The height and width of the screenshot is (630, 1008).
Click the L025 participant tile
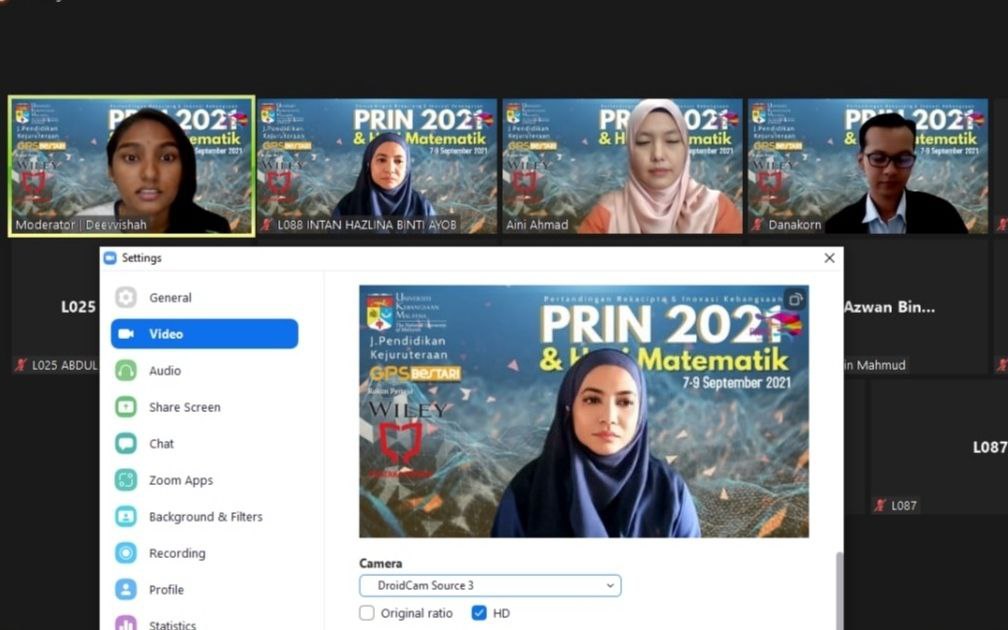coord(55,309)
